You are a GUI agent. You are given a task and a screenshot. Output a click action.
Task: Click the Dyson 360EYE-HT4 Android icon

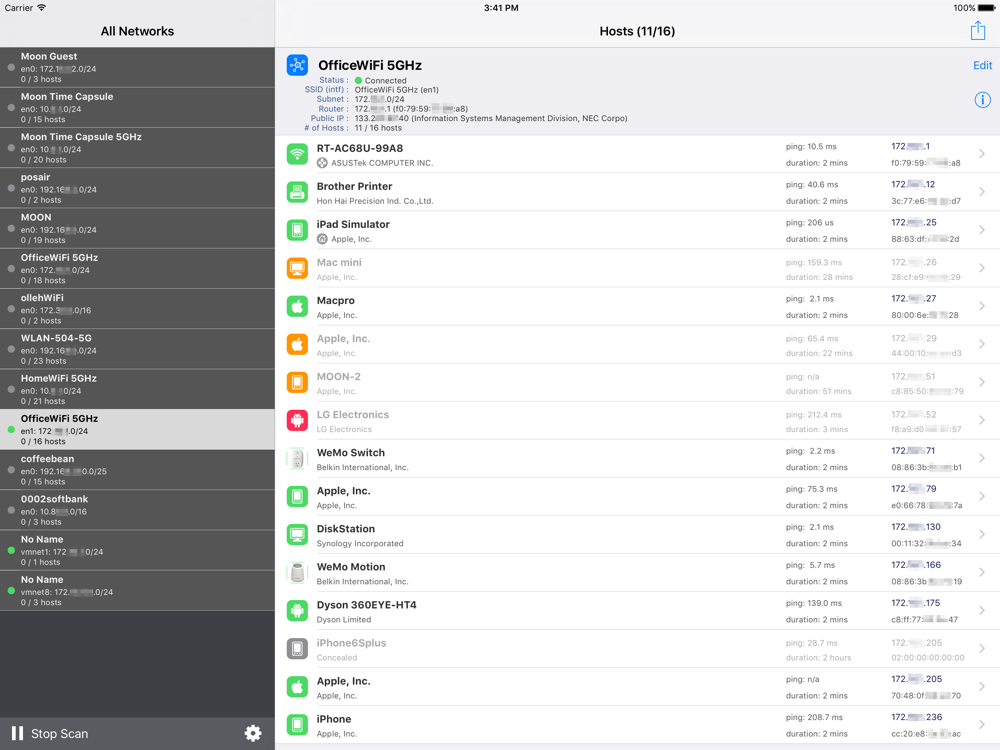point(297,611)
